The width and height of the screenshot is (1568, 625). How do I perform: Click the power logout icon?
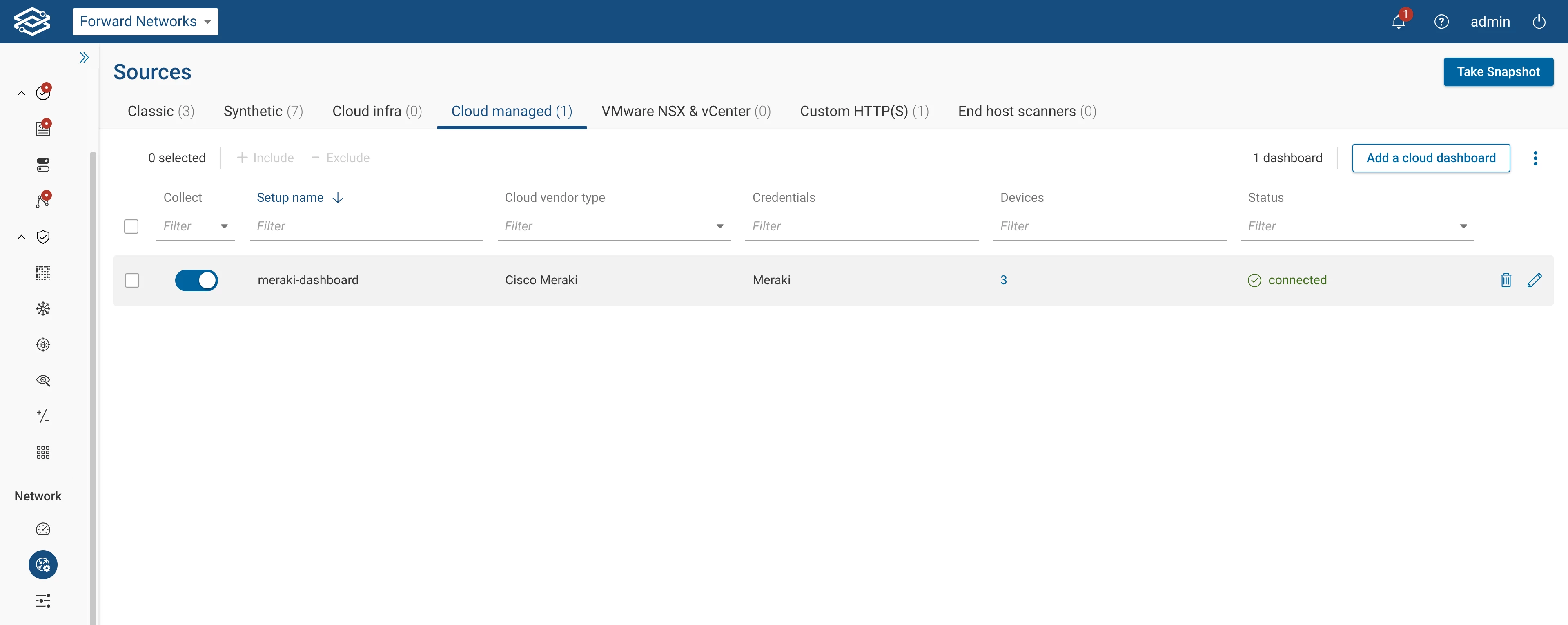[x=1538, y=22]
